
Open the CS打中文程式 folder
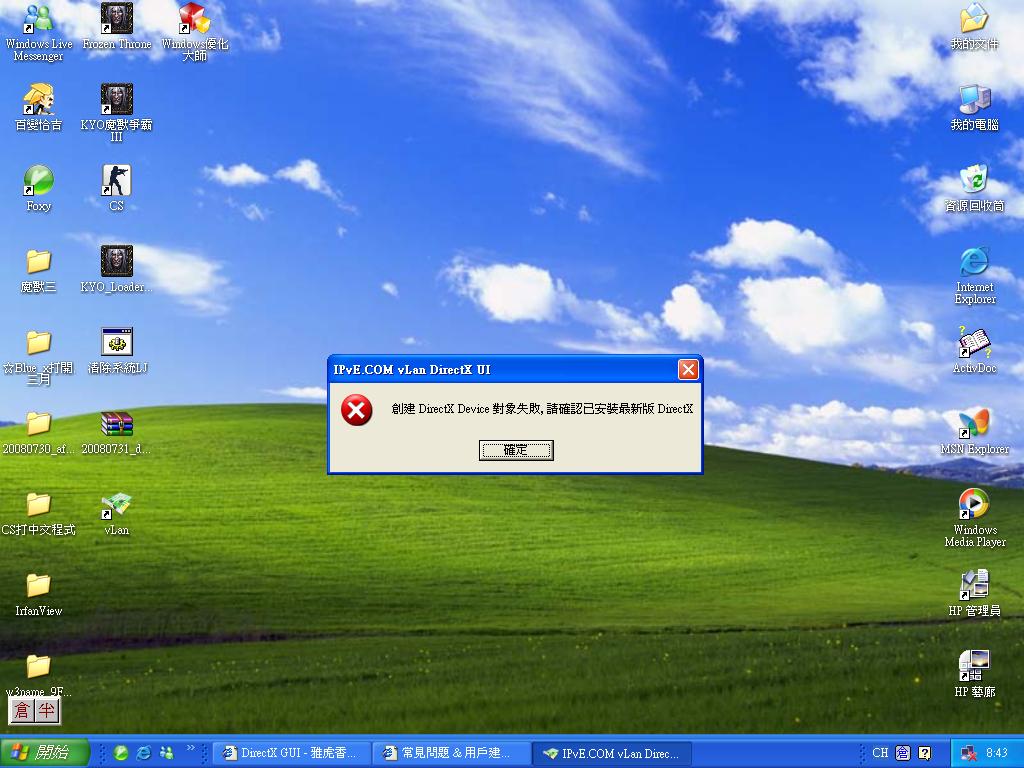coord(39,513)
